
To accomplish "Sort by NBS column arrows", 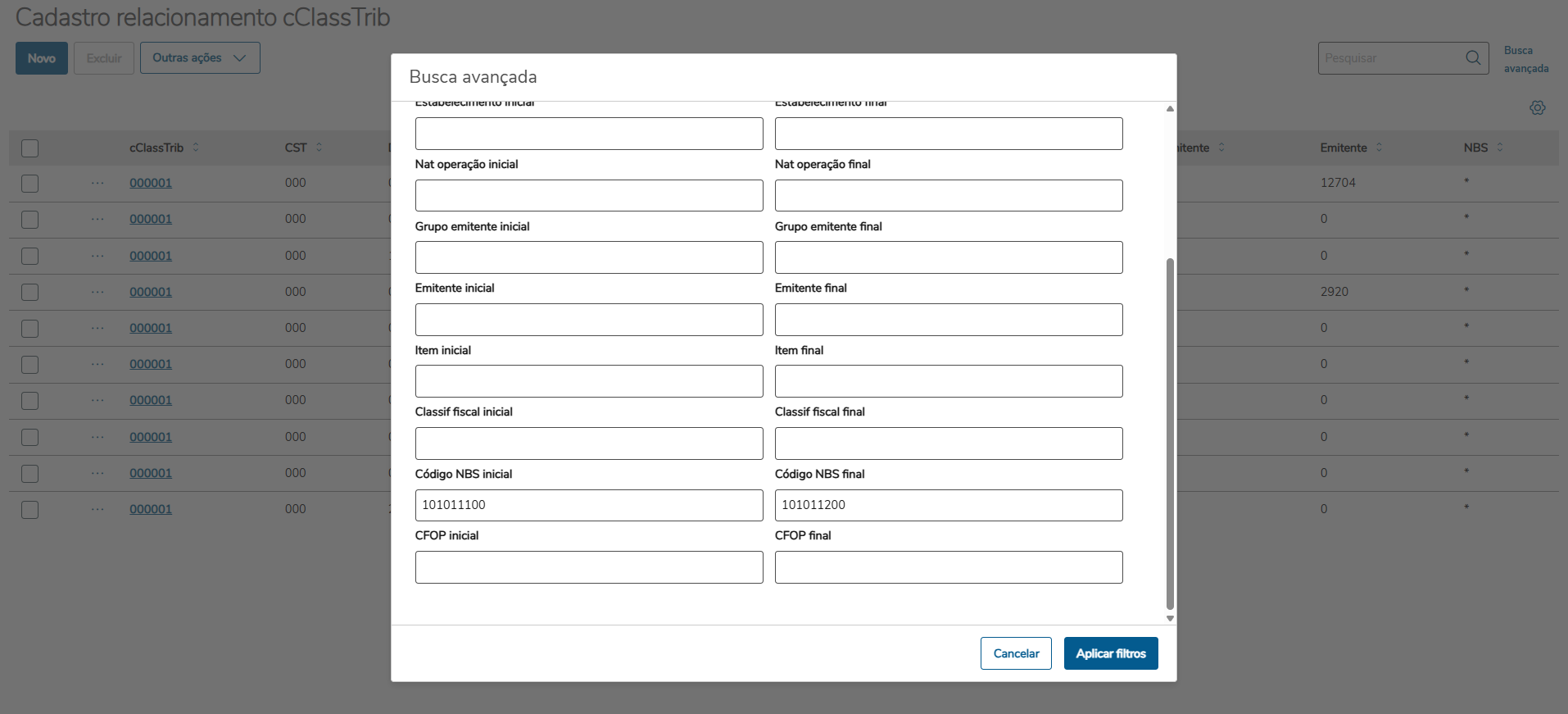I will pyautogui.click(x=1500, y=148).
